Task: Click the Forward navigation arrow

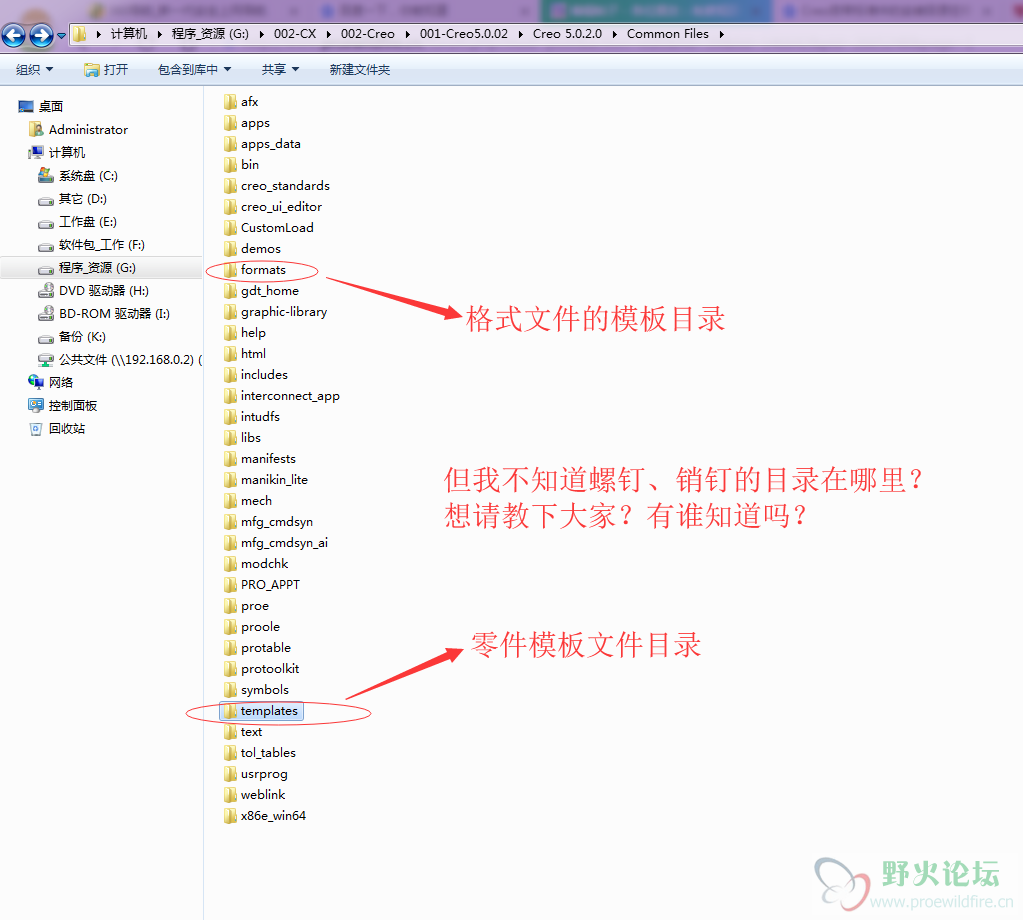Action: 42,35
